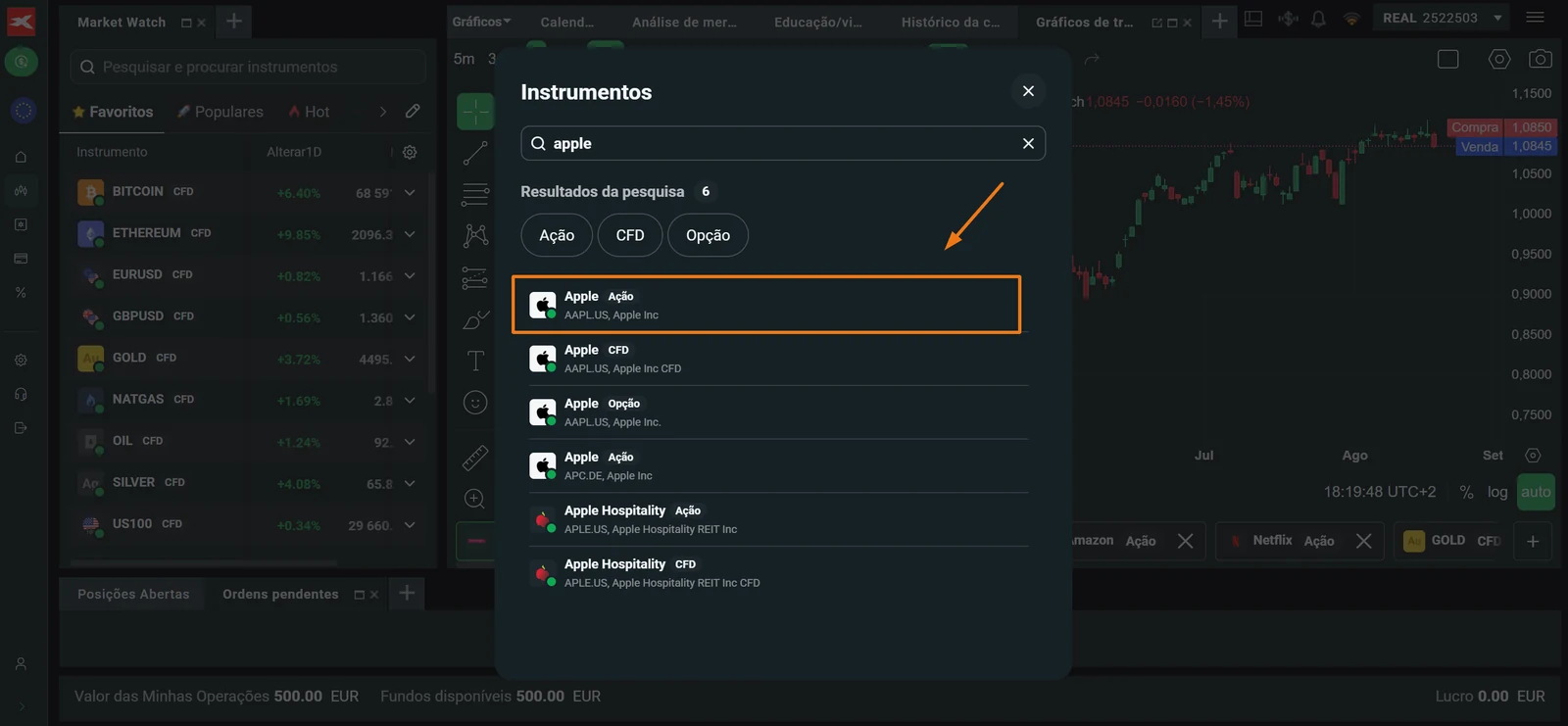Select Apple Opção AAPL.US result
The width and height of the screenshot is (1568, 726).
tap(778, 412)
